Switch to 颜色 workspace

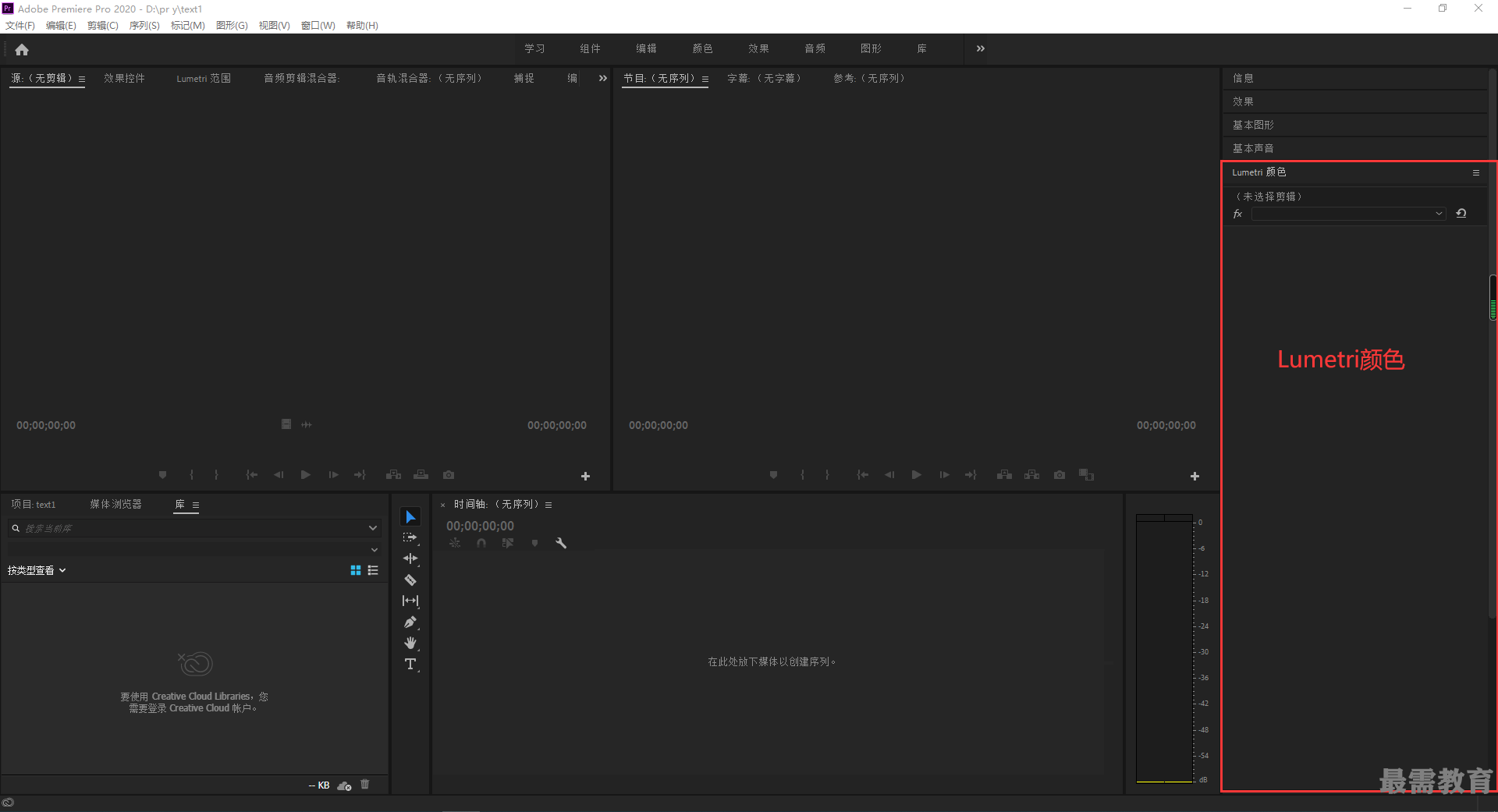pyautogui.click(x=702, y=48)
